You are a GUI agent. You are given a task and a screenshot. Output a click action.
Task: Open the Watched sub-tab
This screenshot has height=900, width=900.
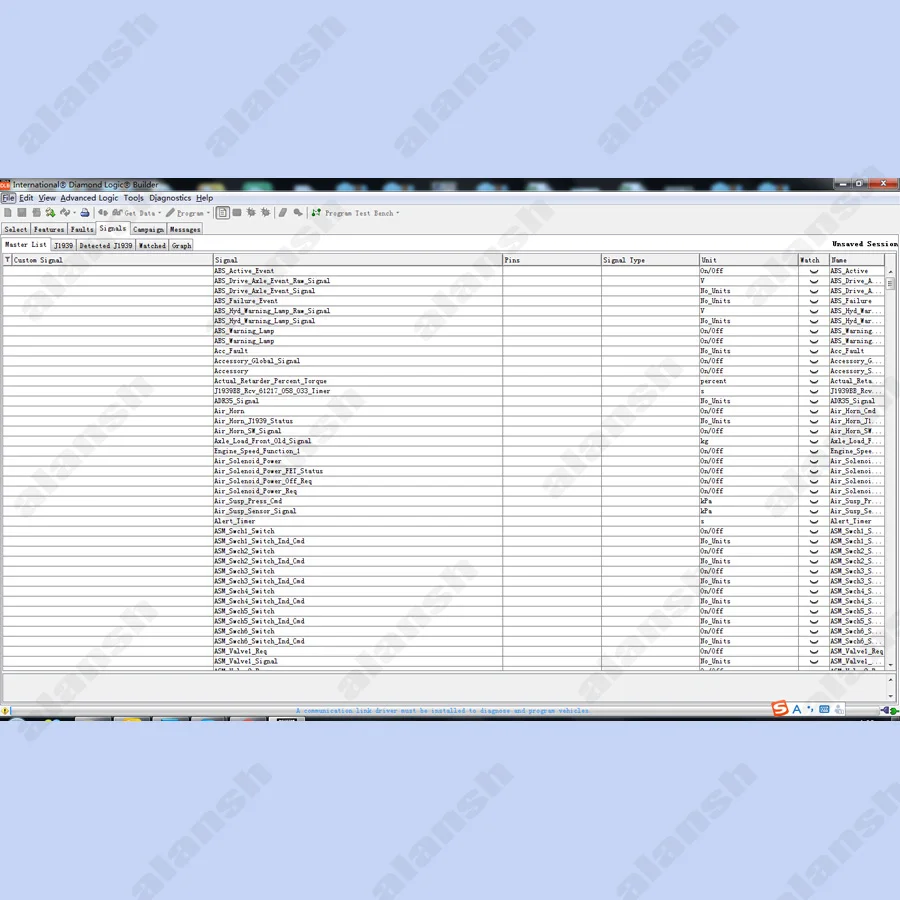point(152,246)
